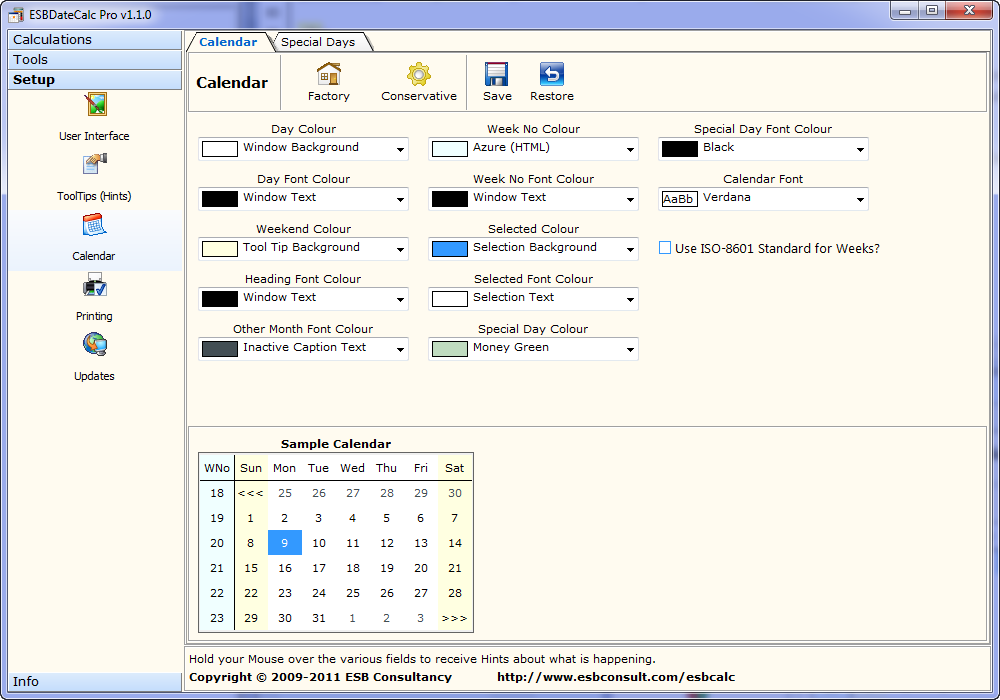Click the AaBb font preview box
Screen dimensions: 1000x700
(x=680, y=199)
